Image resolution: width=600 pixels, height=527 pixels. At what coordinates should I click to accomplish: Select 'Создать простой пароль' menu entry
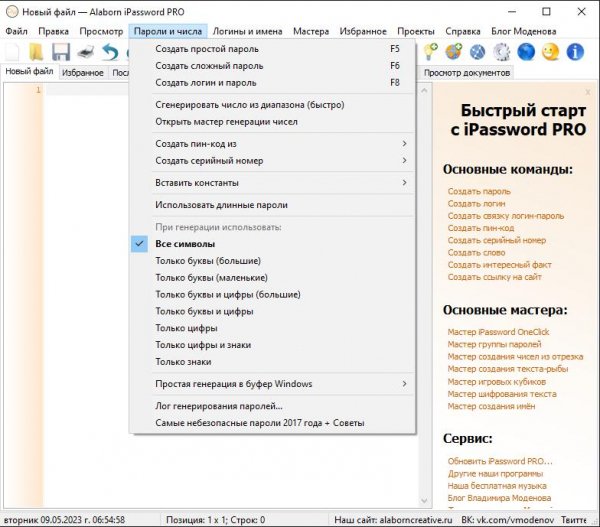click(273, 49)
